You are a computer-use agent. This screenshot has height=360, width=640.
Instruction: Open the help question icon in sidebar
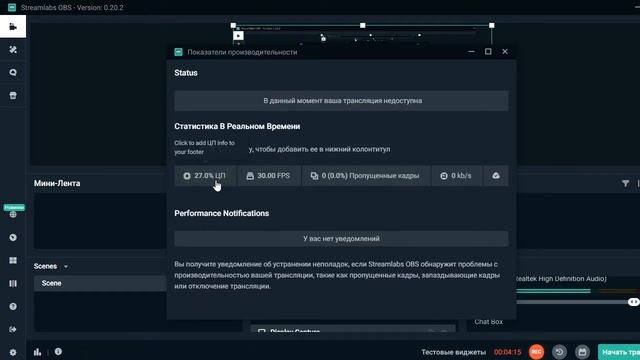click(13, 306)
